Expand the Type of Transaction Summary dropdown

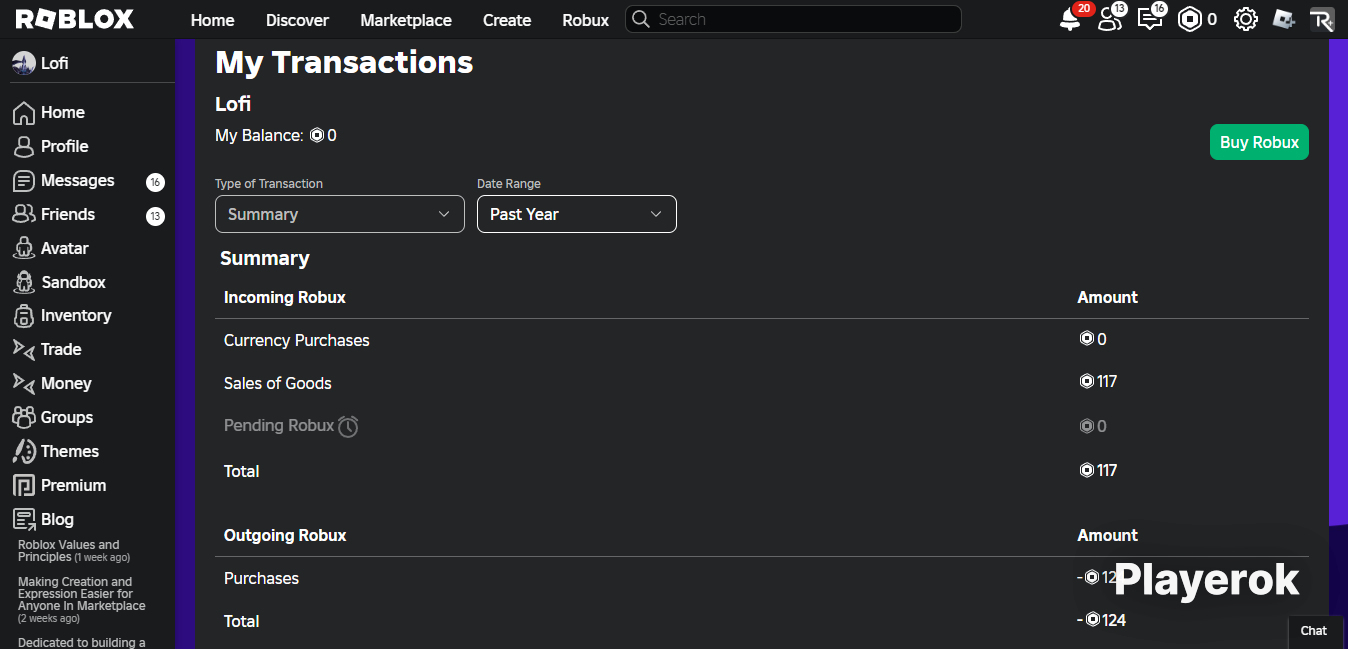coord(340,214)
